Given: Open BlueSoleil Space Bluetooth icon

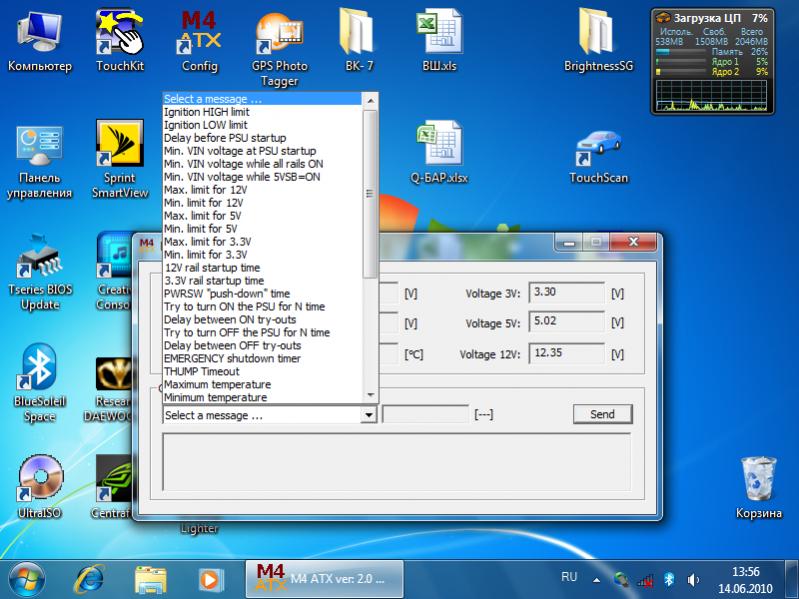Looking at the screenshot, I should (x=39, y=372).
